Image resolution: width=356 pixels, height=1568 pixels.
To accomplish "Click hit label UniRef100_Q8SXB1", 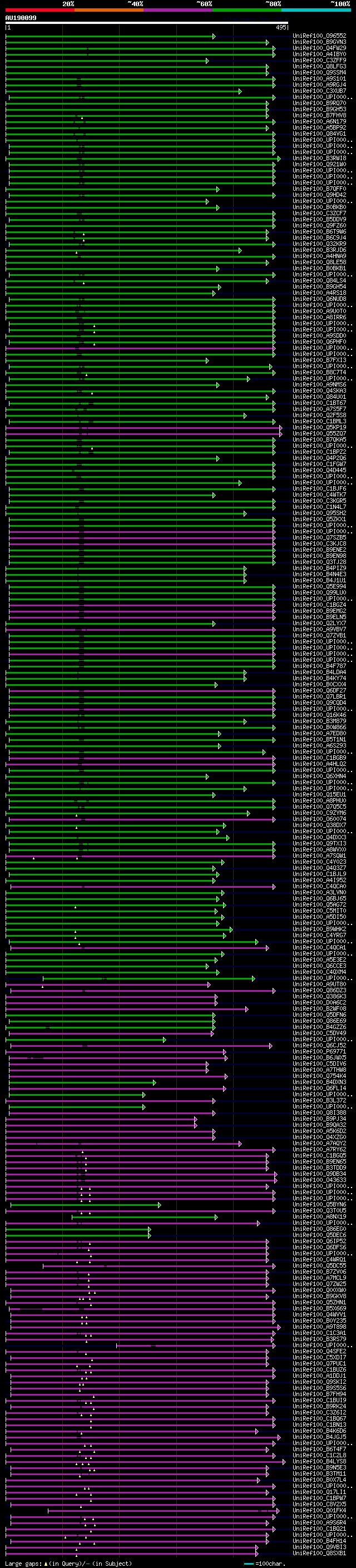I will click(319, 1553).
